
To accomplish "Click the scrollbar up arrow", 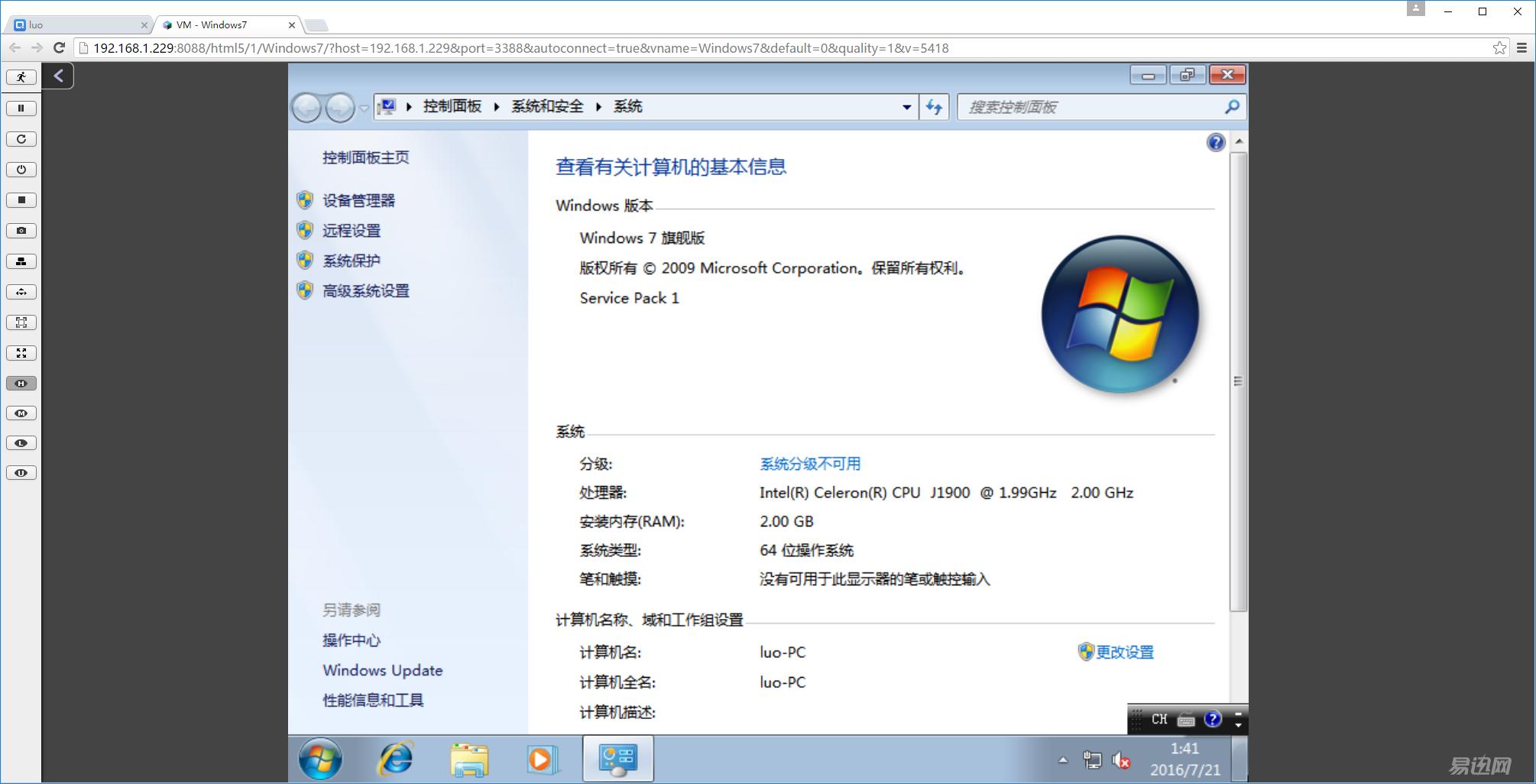I will pyautogui.click(x=1239, y=141).
